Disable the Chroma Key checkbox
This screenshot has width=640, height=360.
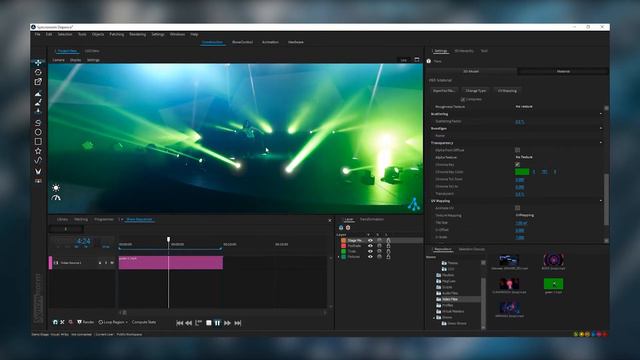pyautogui.click(x=517, y=164)
